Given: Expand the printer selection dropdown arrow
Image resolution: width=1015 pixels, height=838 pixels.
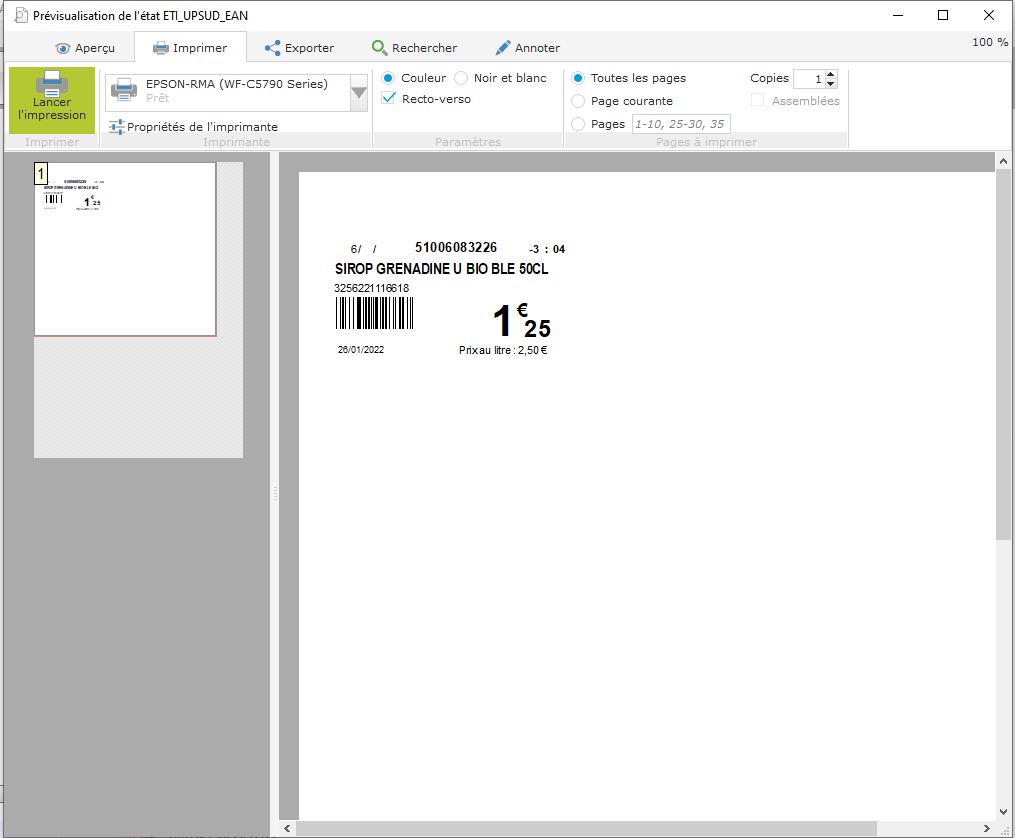Looking at the screenshot, I should pos(359,92).
